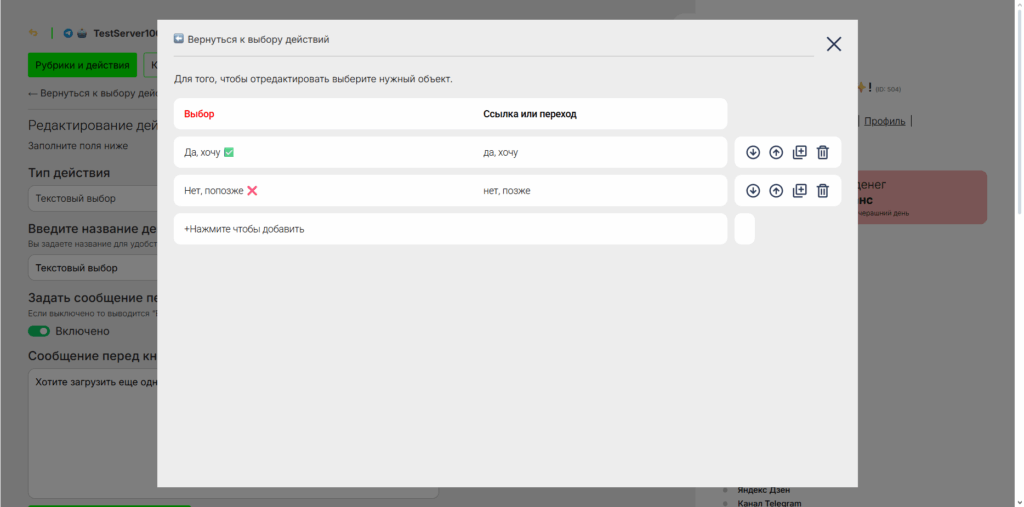Toggle the "Включено" switch
The image size is (1024, 507).
coord(39,331)
